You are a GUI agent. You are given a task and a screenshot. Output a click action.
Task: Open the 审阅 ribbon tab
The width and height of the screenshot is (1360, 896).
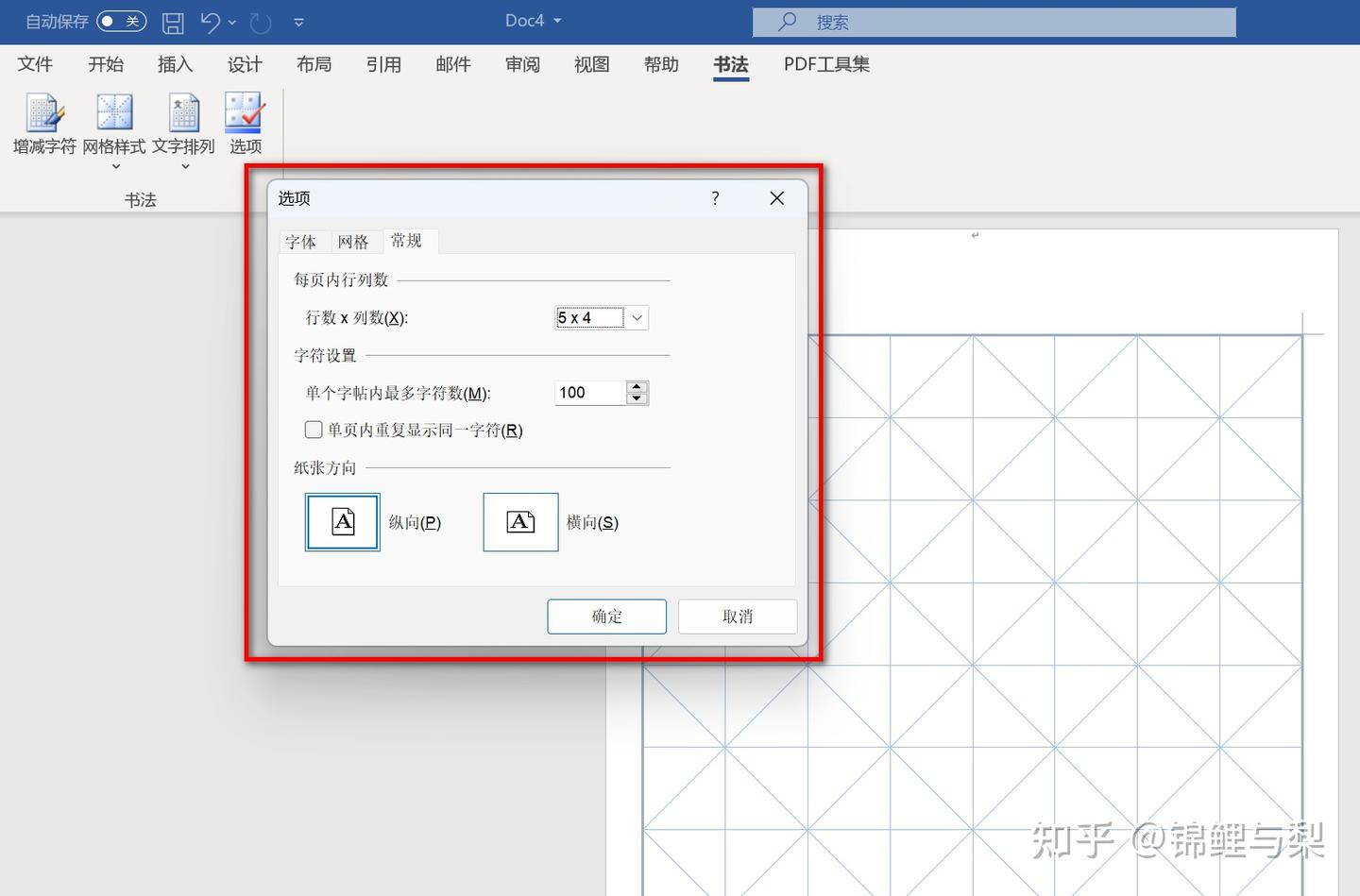[522, 64]
